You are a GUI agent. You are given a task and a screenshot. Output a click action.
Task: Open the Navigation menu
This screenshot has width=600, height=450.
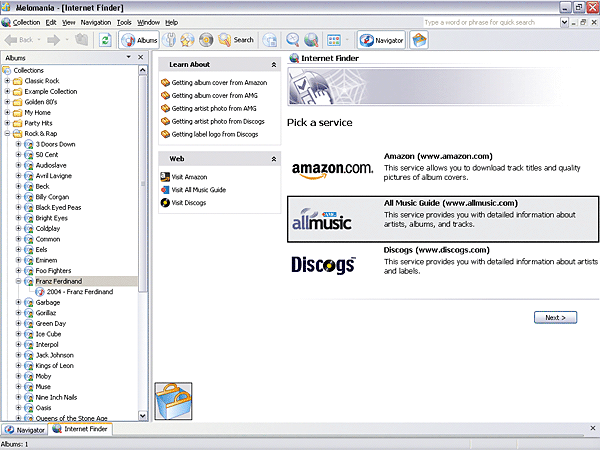pos(96,23)
